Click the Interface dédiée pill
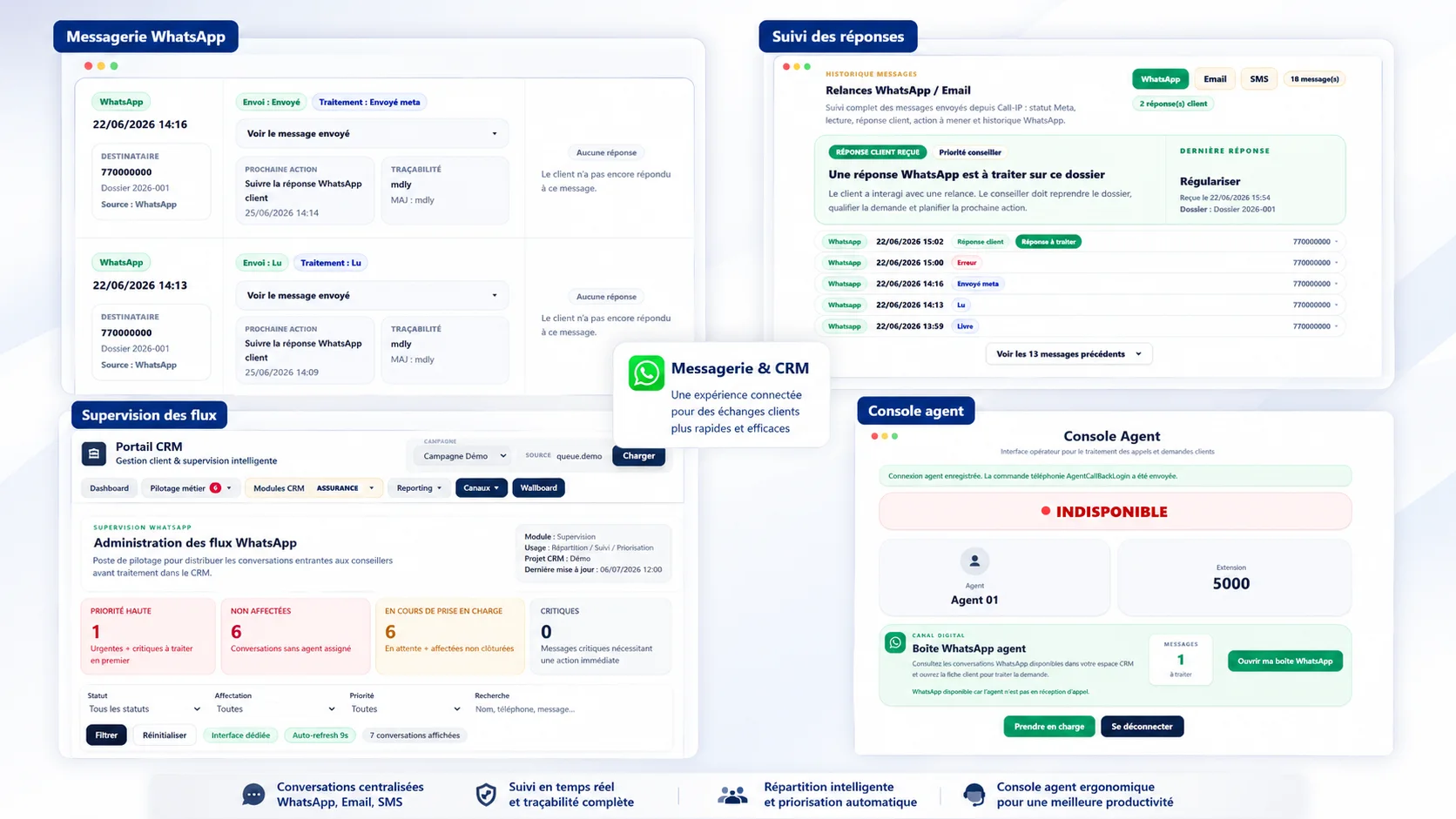 click(240, 735)
